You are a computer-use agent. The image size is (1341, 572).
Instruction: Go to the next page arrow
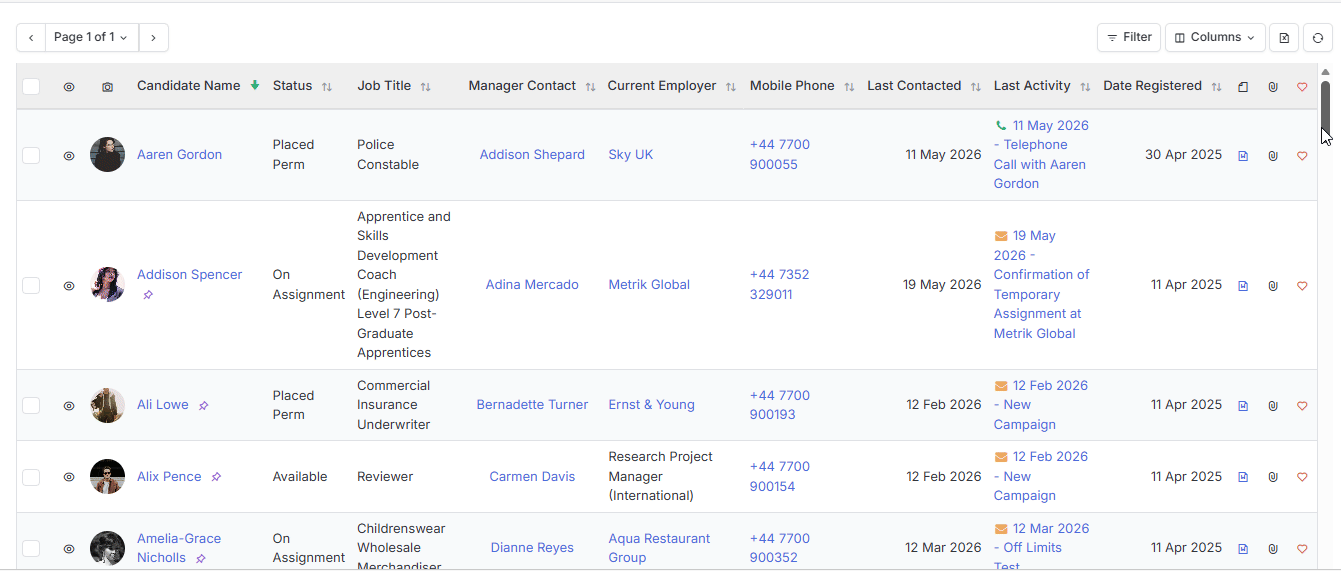[x=153, y=38]
